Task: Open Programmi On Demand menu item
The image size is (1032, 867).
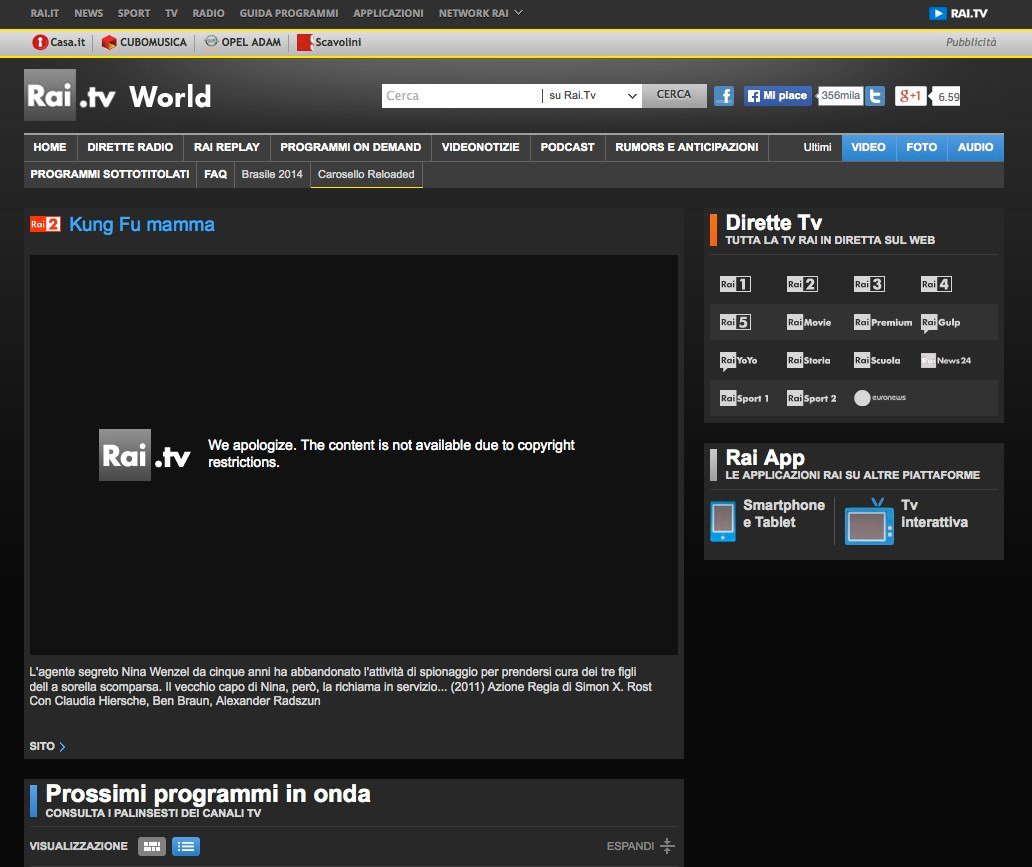Action: (x=351, y=147)
